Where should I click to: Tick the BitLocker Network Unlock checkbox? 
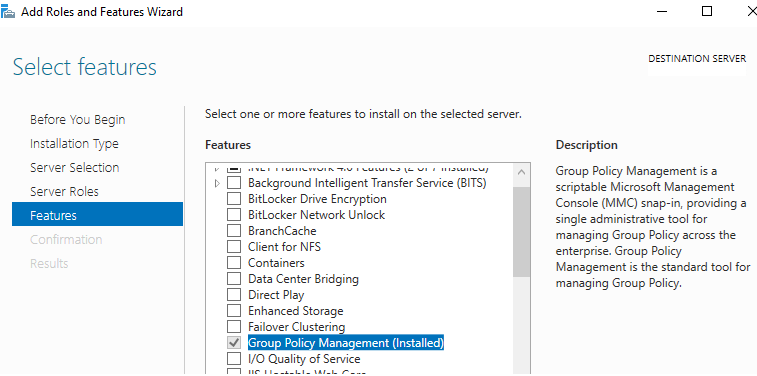point(234,215)
